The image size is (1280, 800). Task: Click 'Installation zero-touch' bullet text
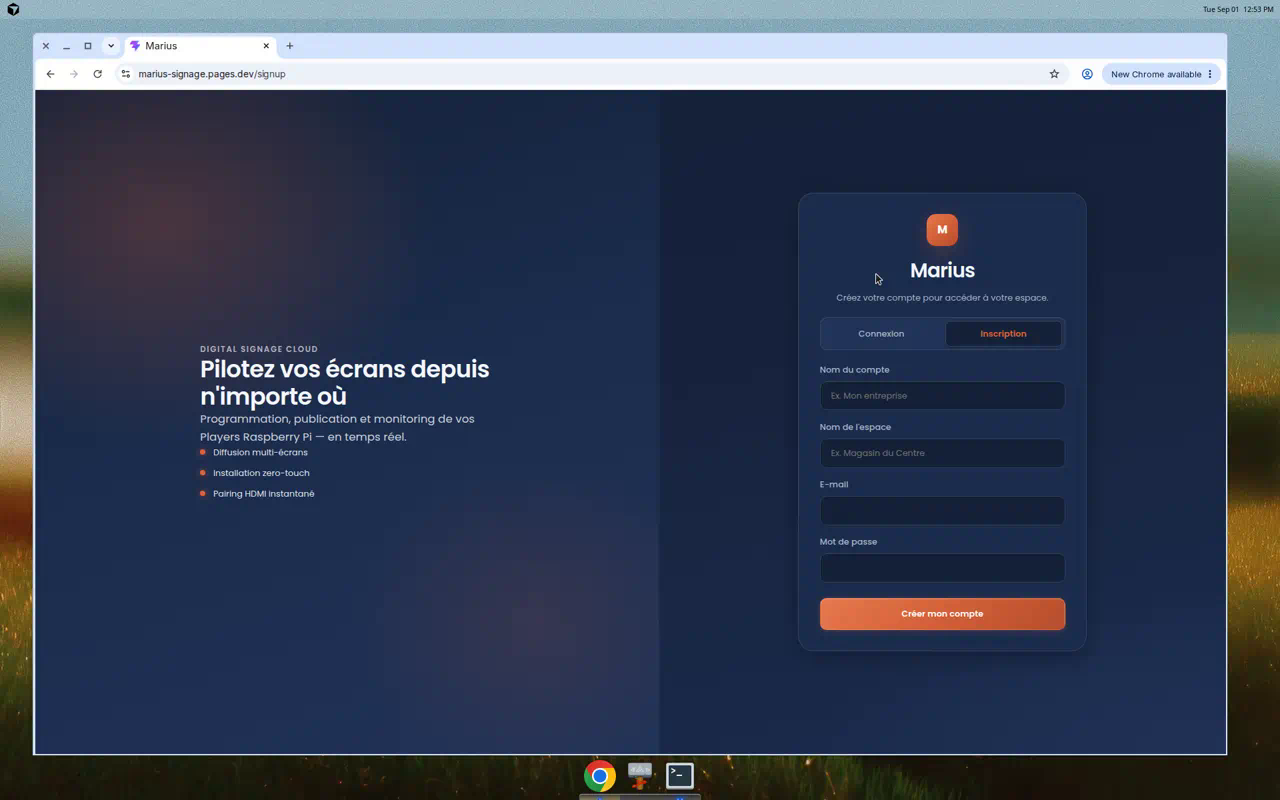261,473
